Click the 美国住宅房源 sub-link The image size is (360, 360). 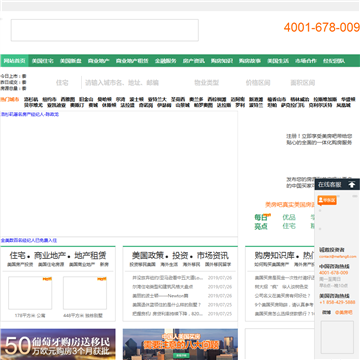51,264
